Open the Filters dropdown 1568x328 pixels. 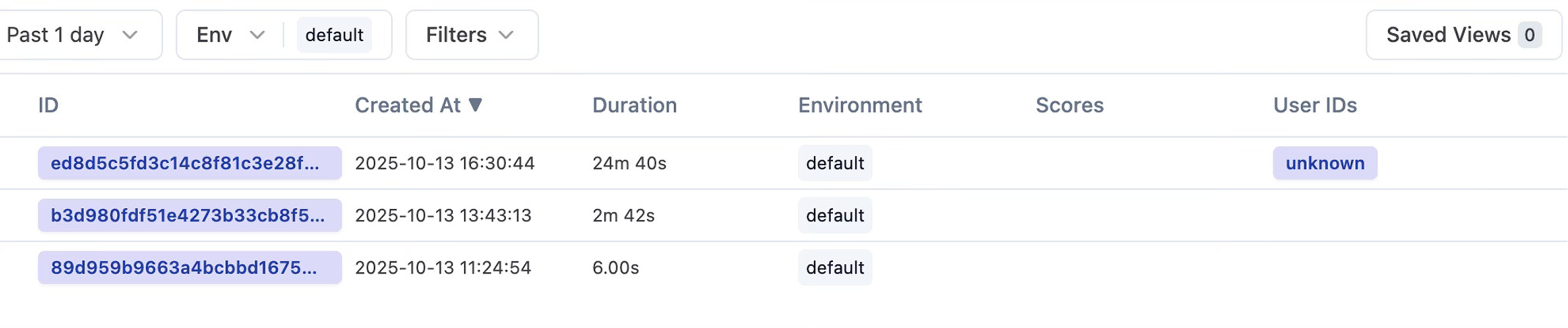click(471, 34)
